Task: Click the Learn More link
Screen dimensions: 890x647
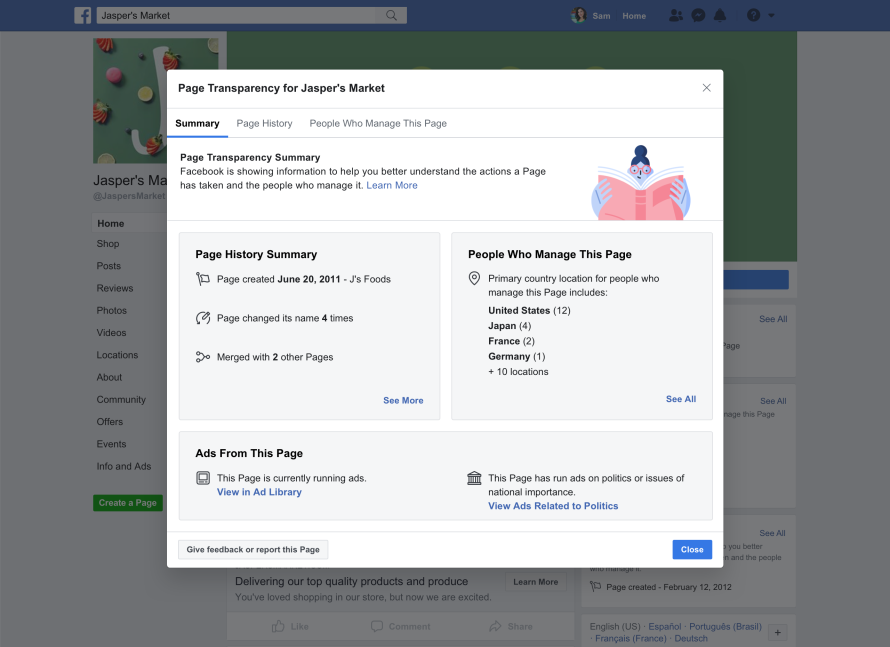Action: coord(392,185)
